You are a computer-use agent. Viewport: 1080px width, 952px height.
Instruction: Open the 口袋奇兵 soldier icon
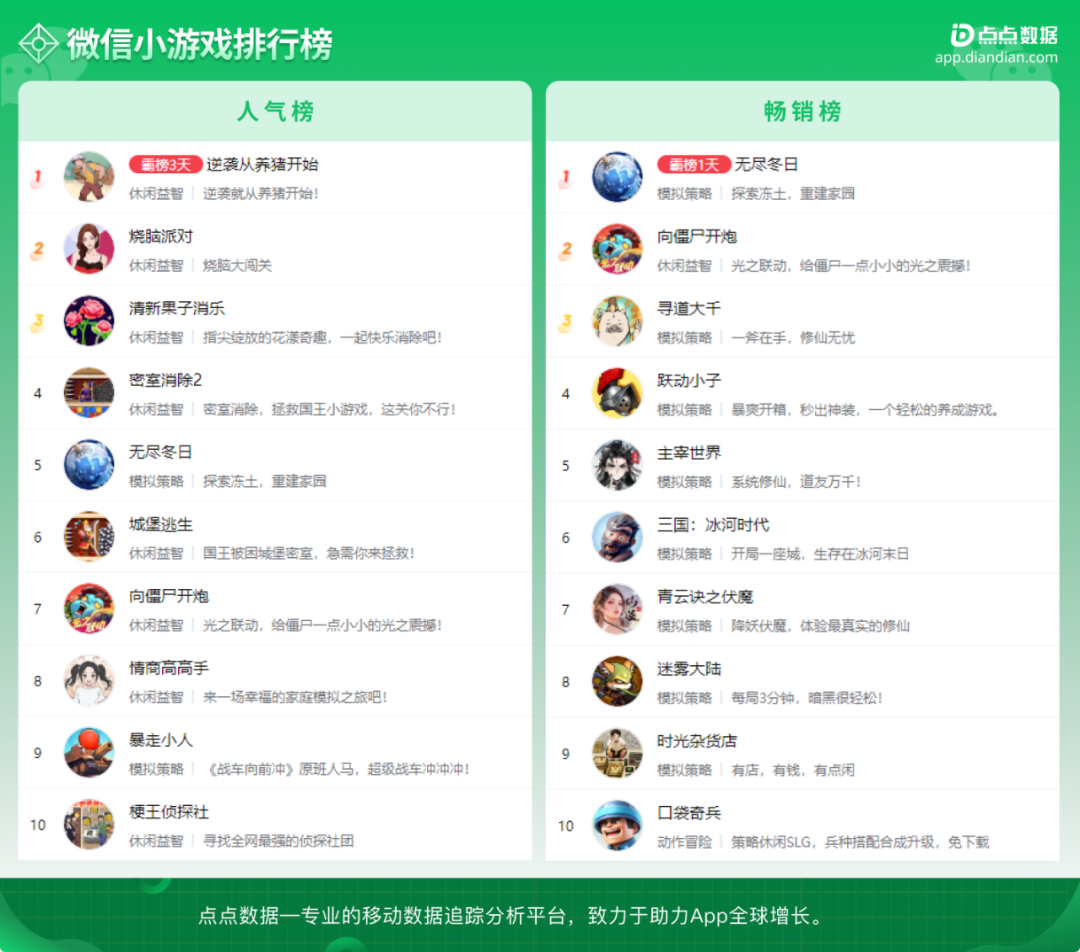click(x=617, y=825)
